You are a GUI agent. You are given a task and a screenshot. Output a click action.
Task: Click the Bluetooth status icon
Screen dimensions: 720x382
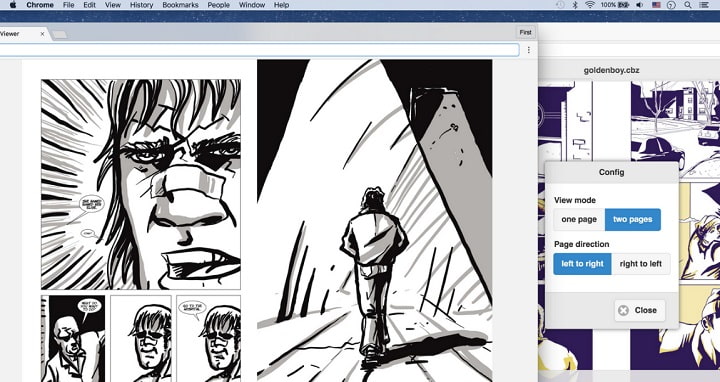click(x=575, y=5)
